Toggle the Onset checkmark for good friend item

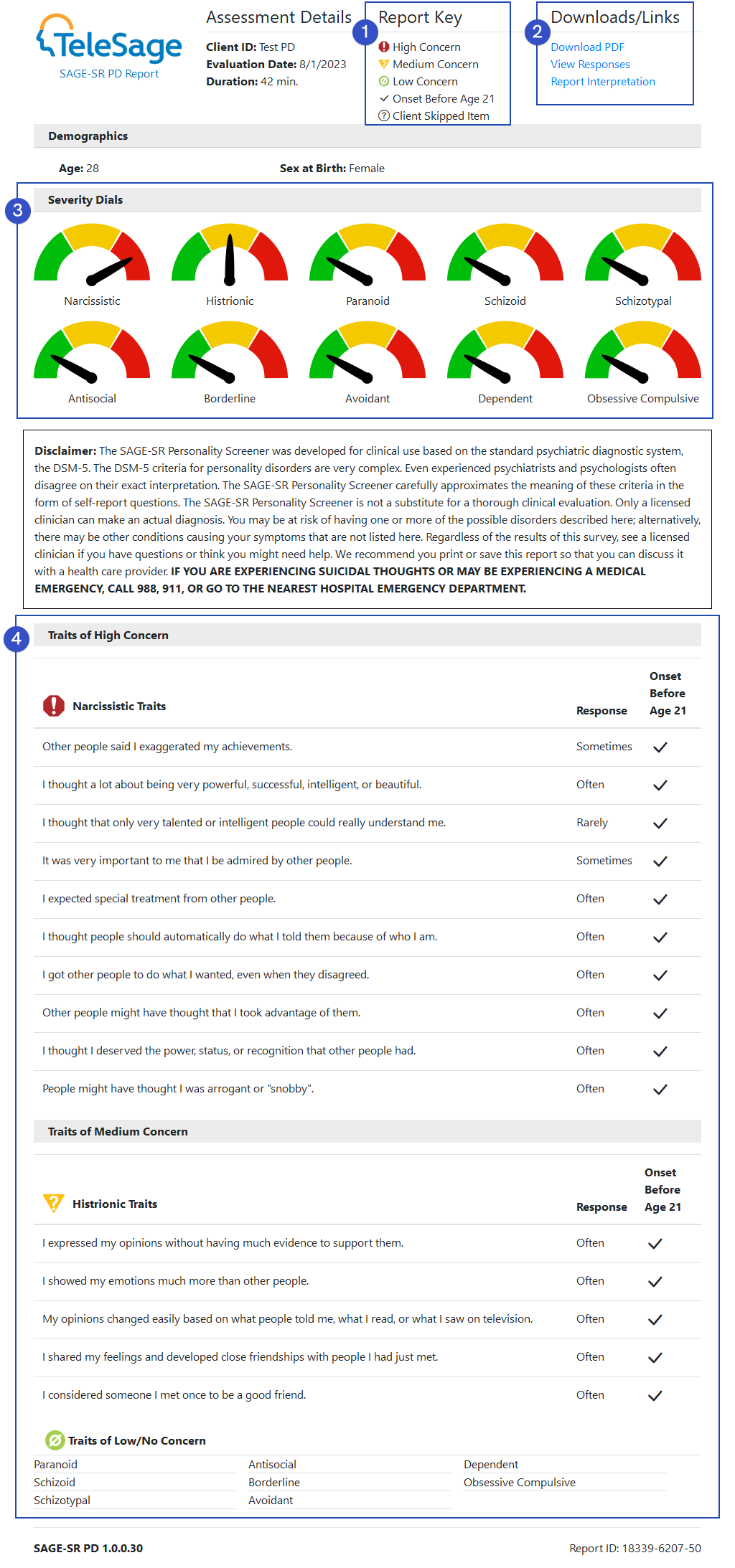click(655, 1395)
